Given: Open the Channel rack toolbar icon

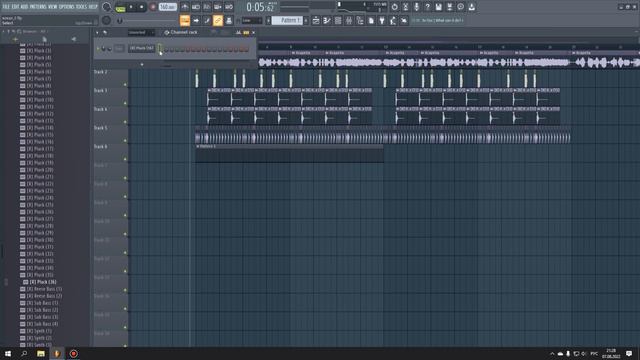Looking at the screenshot, I should (x=338, y=20).
